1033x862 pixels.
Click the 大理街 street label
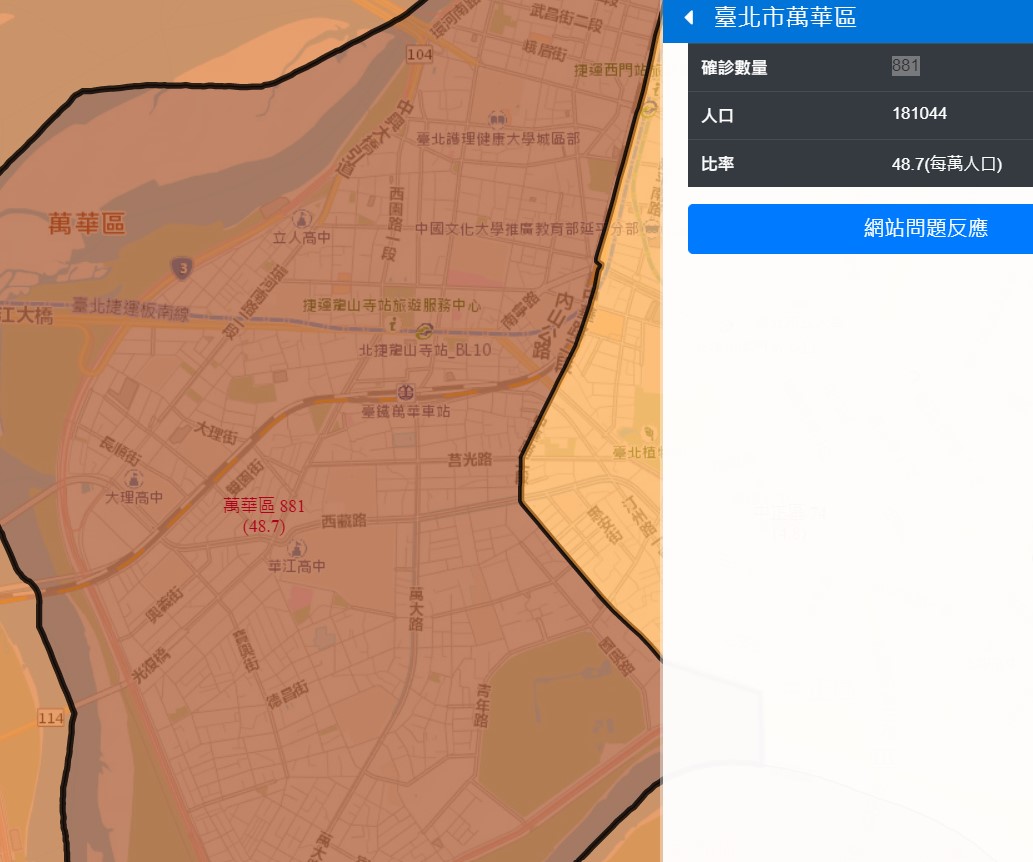pos(216,432)
